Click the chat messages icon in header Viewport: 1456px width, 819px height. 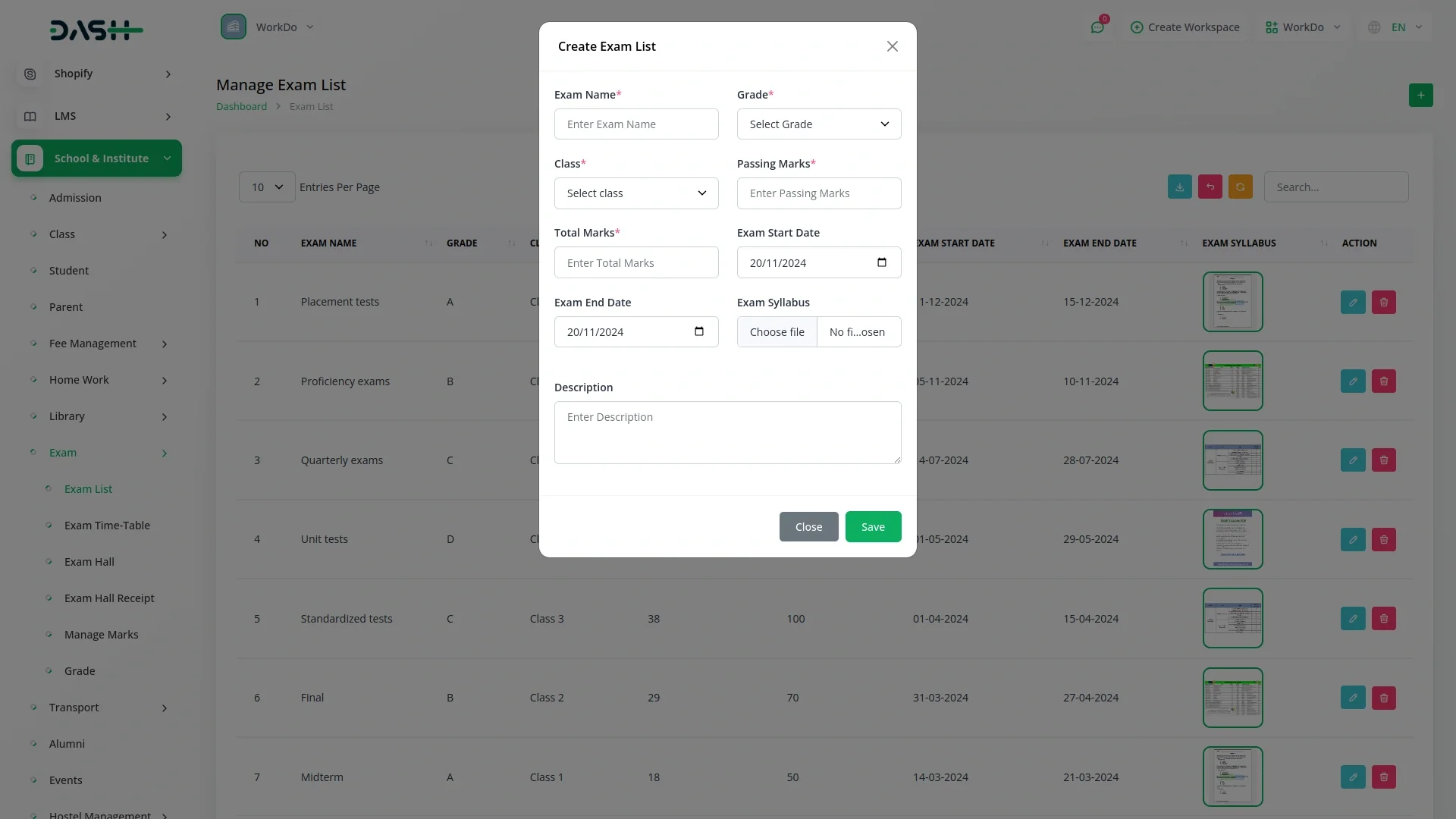1097,27
